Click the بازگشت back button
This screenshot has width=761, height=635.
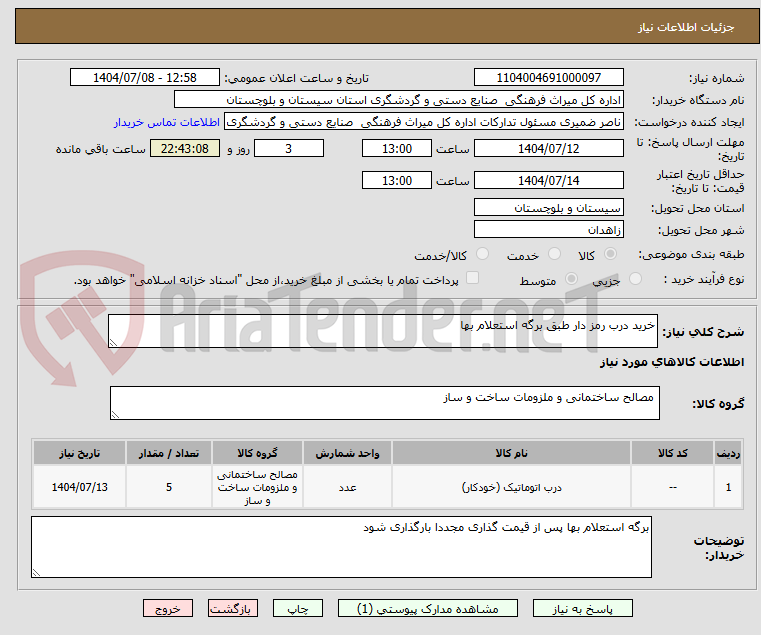click(233, 608)
